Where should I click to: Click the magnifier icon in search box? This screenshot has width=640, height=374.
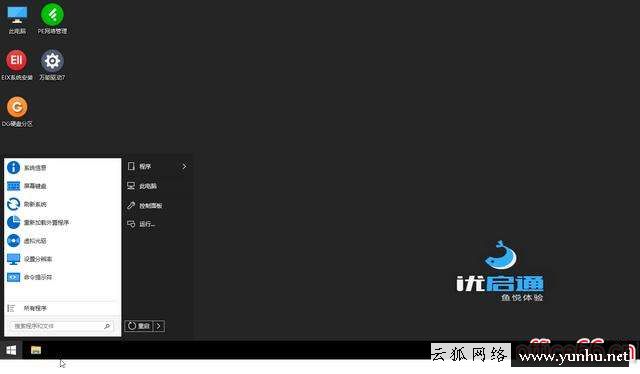[x=107, y=326]
